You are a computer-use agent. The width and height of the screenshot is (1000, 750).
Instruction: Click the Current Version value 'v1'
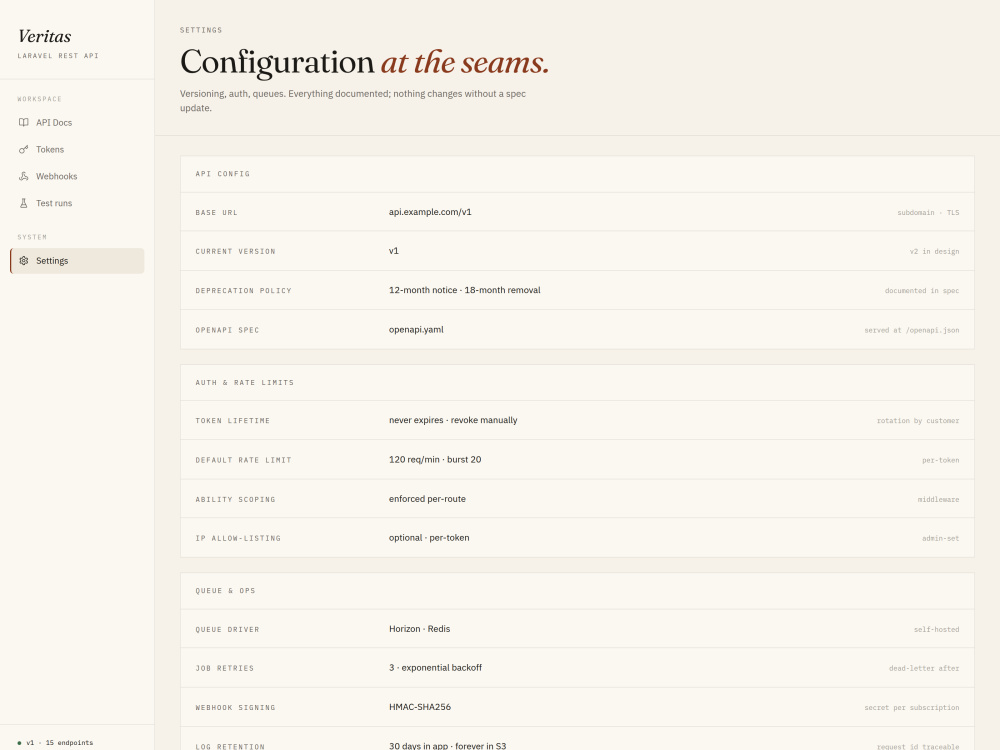393,251
